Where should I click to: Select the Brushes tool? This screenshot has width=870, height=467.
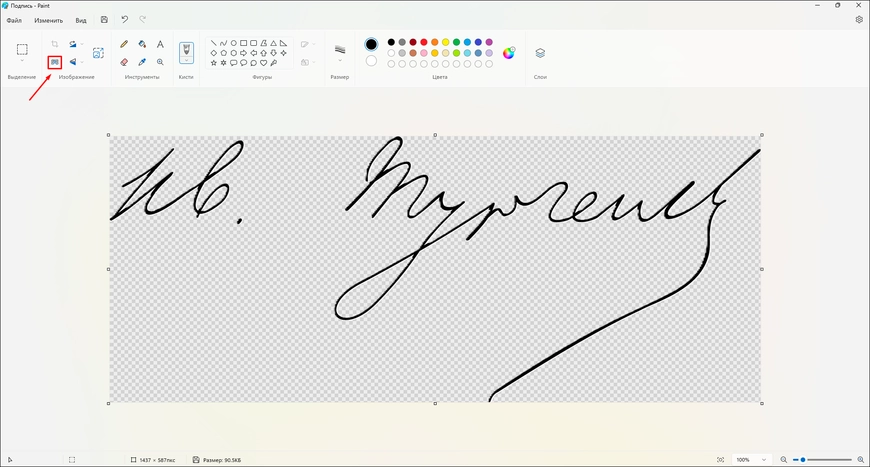186,50
